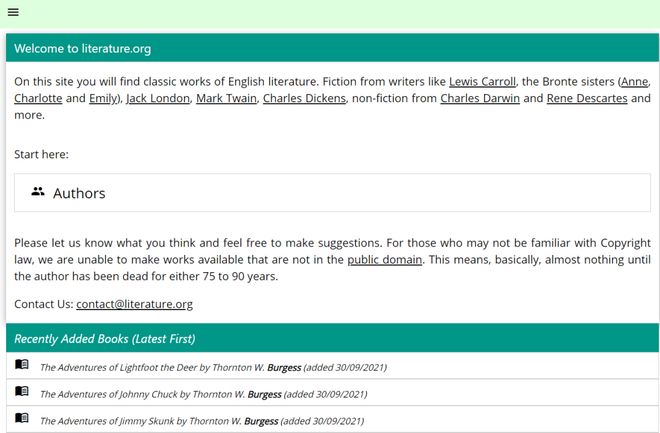Click the Authors people icon
The height and width of the screenshot is (433, 660).
[x=38, y=192]
